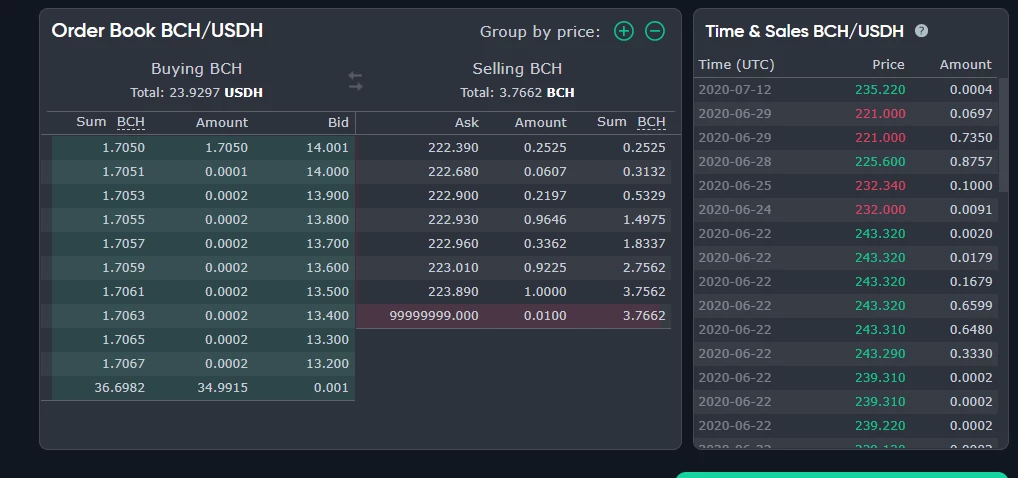Viewport: 1018px width, 478px height.
Task: Click the Bid column header
Action: click(338, 122)
